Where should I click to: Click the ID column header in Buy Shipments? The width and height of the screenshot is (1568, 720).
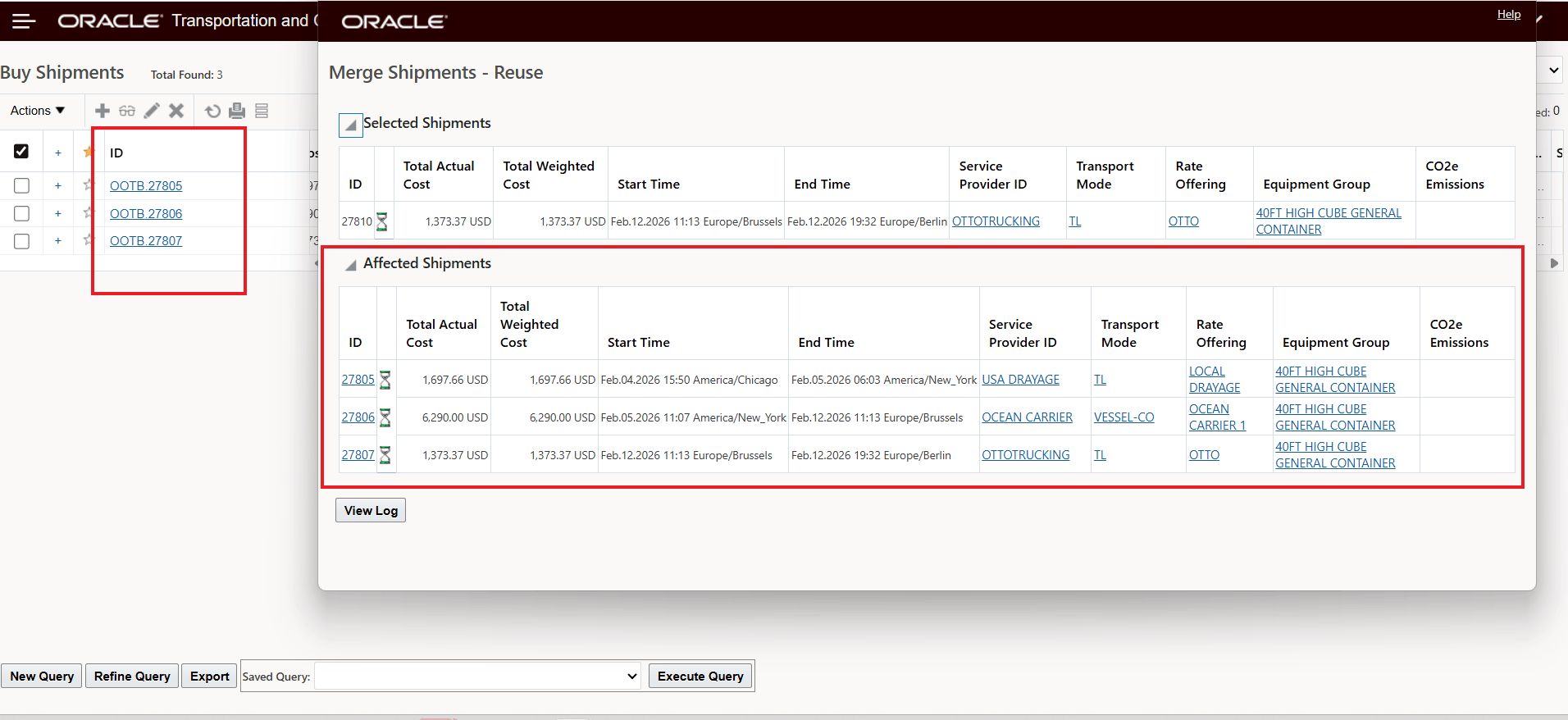tap(116, 153)
